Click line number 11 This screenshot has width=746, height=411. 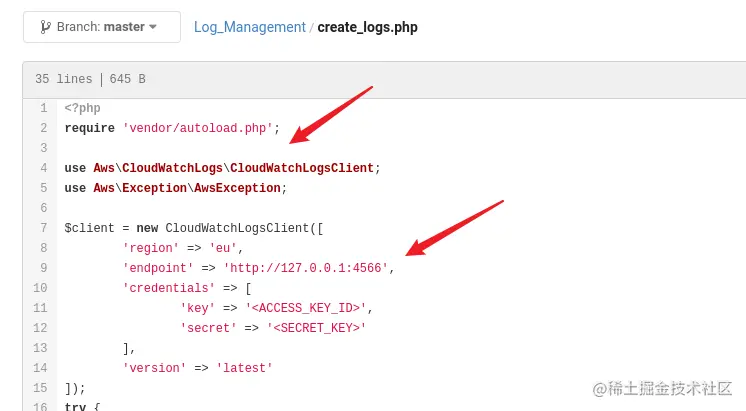(x=40, y=308)
